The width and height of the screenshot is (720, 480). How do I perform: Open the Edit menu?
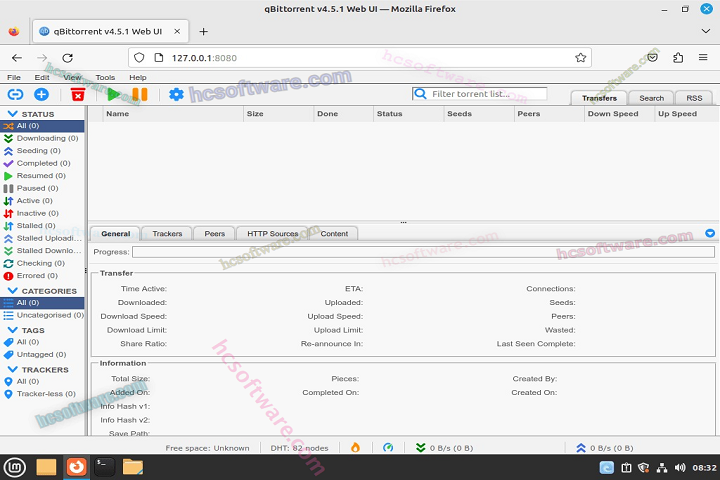tap(42, 77)
